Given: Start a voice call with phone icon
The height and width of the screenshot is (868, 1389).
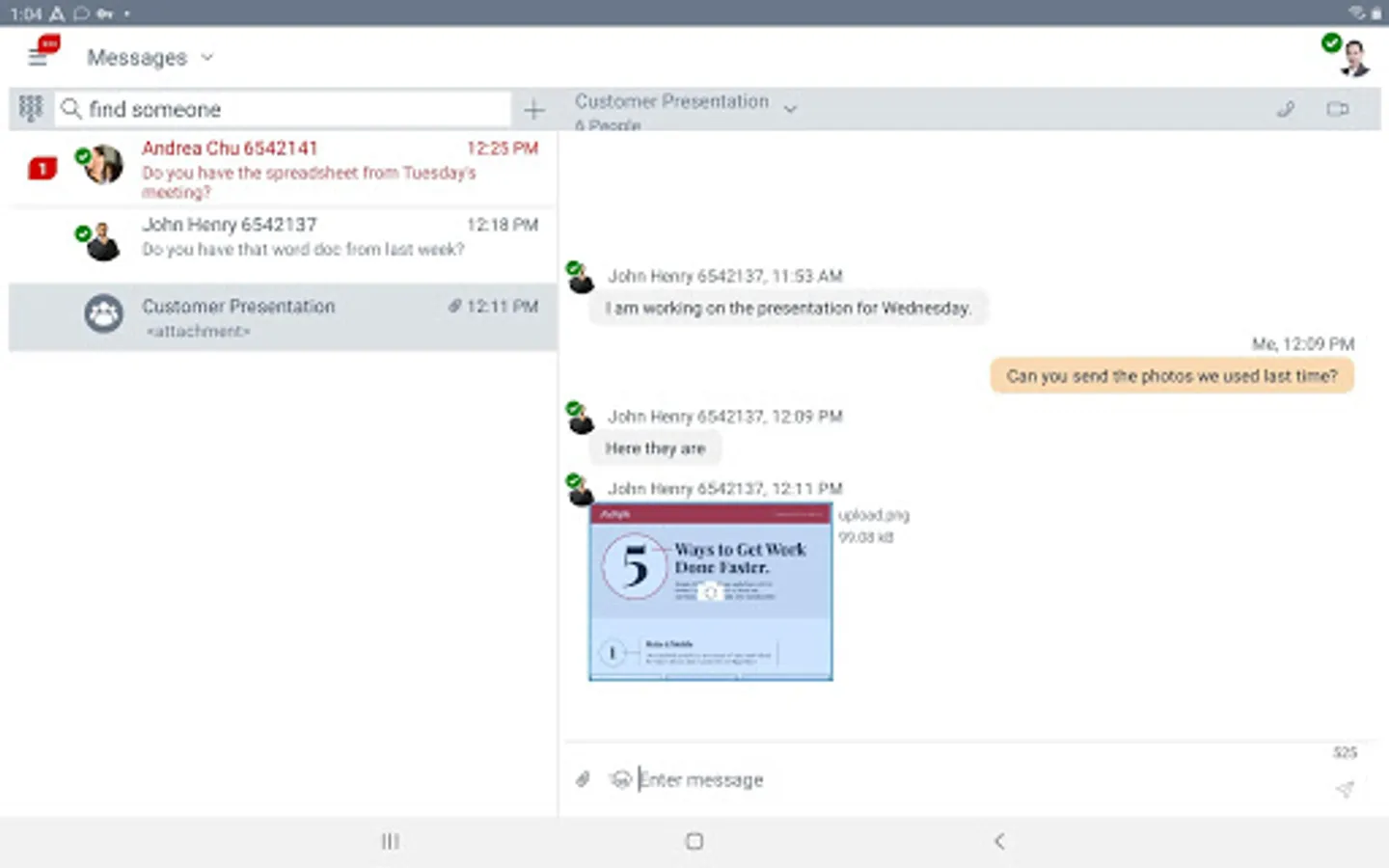Looking at the screenshot, I should [x=1285, y=109].
